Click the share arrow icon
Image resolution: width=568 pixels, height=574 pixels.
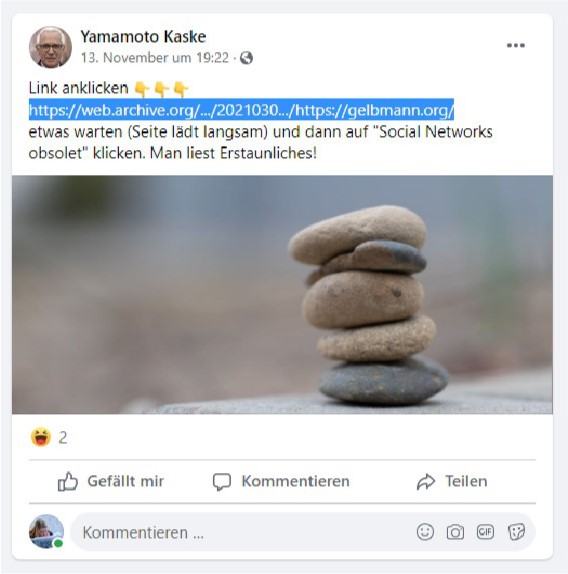[x=426, y=482]
